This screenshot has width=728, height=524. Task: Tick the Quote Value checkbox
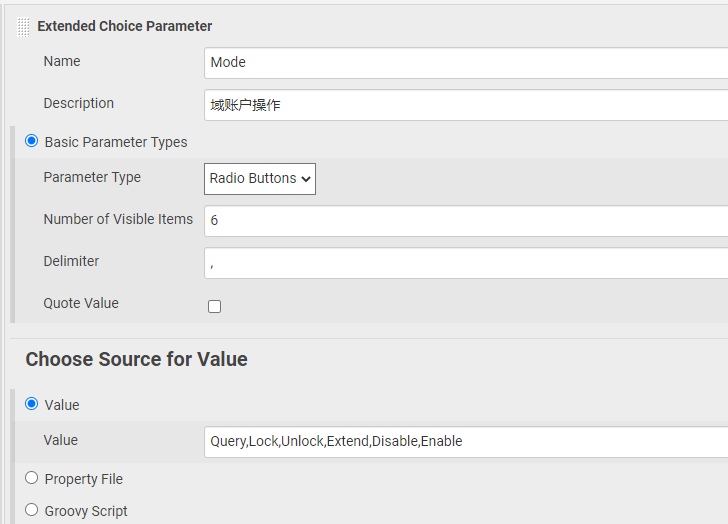tap(214, 306)
